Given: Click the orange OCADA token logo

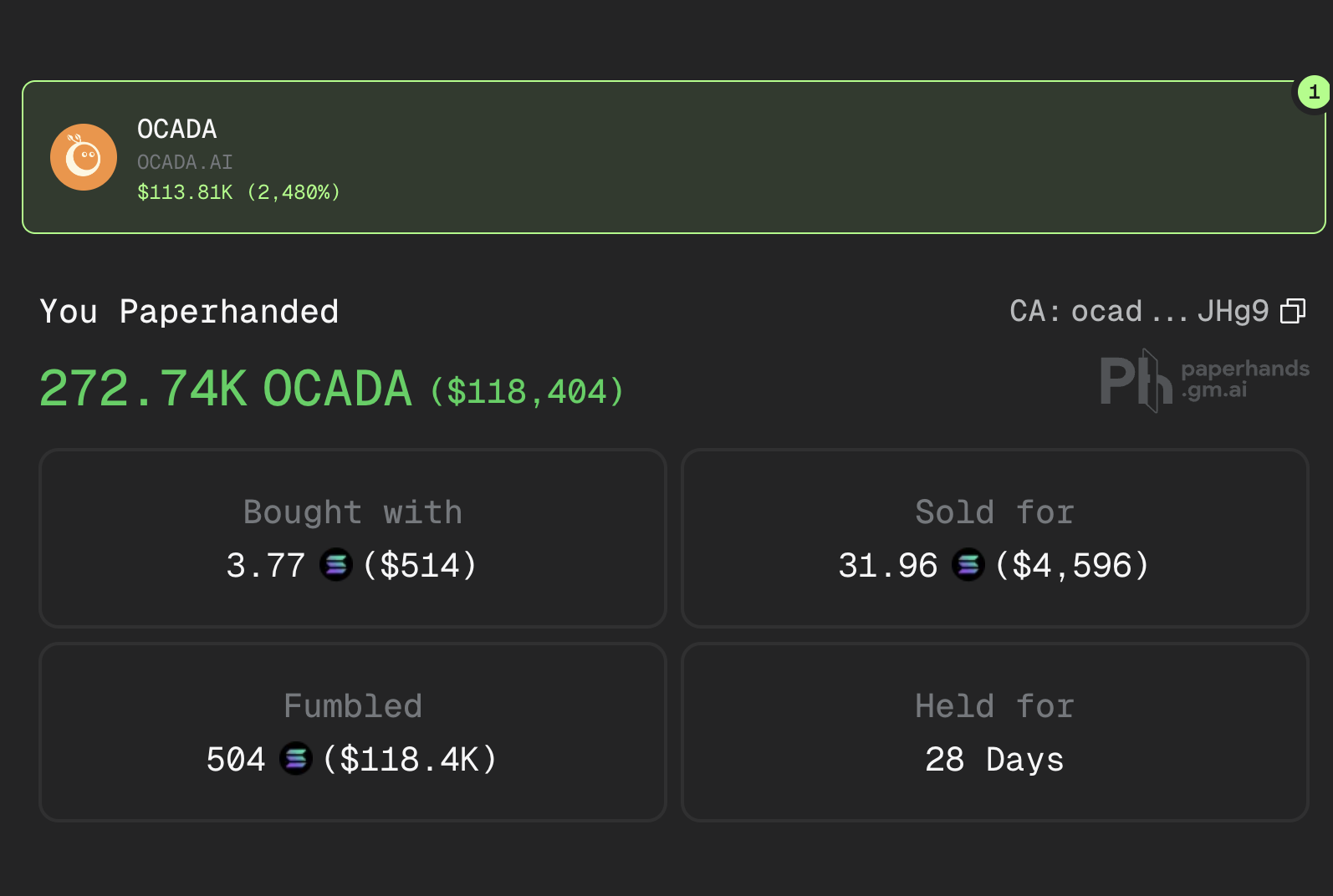Looking at the screenshot, I should 84,157.
